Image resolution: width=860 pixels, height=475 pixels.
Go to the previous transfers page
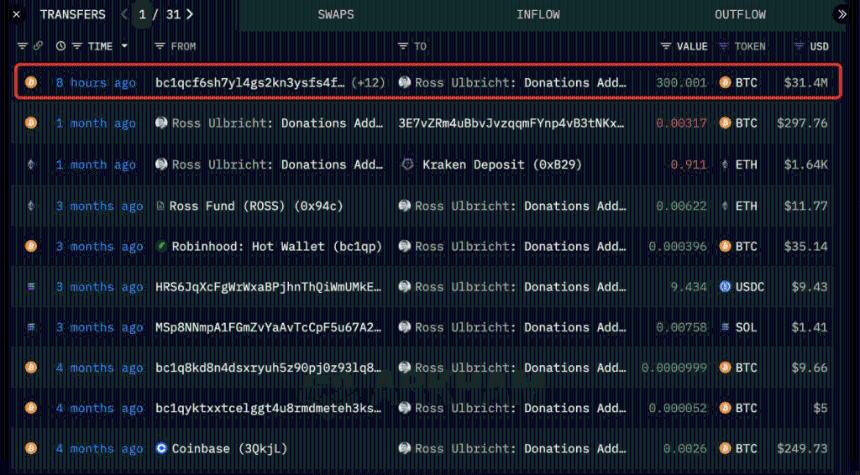pyautogui.click(x=124, y=15)
